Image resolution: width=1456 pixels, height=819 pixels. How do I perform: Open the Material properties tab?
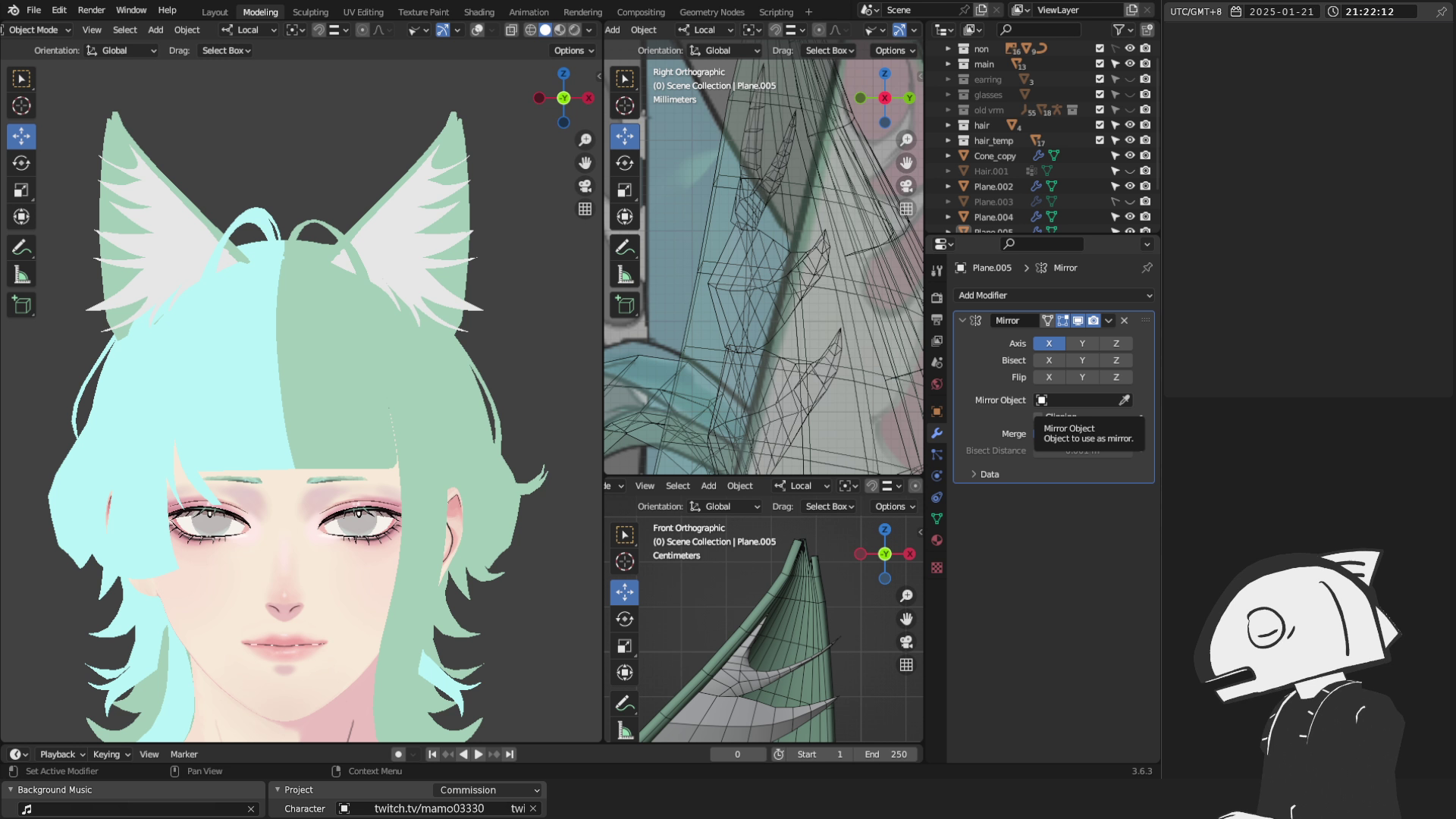point(937,540)
